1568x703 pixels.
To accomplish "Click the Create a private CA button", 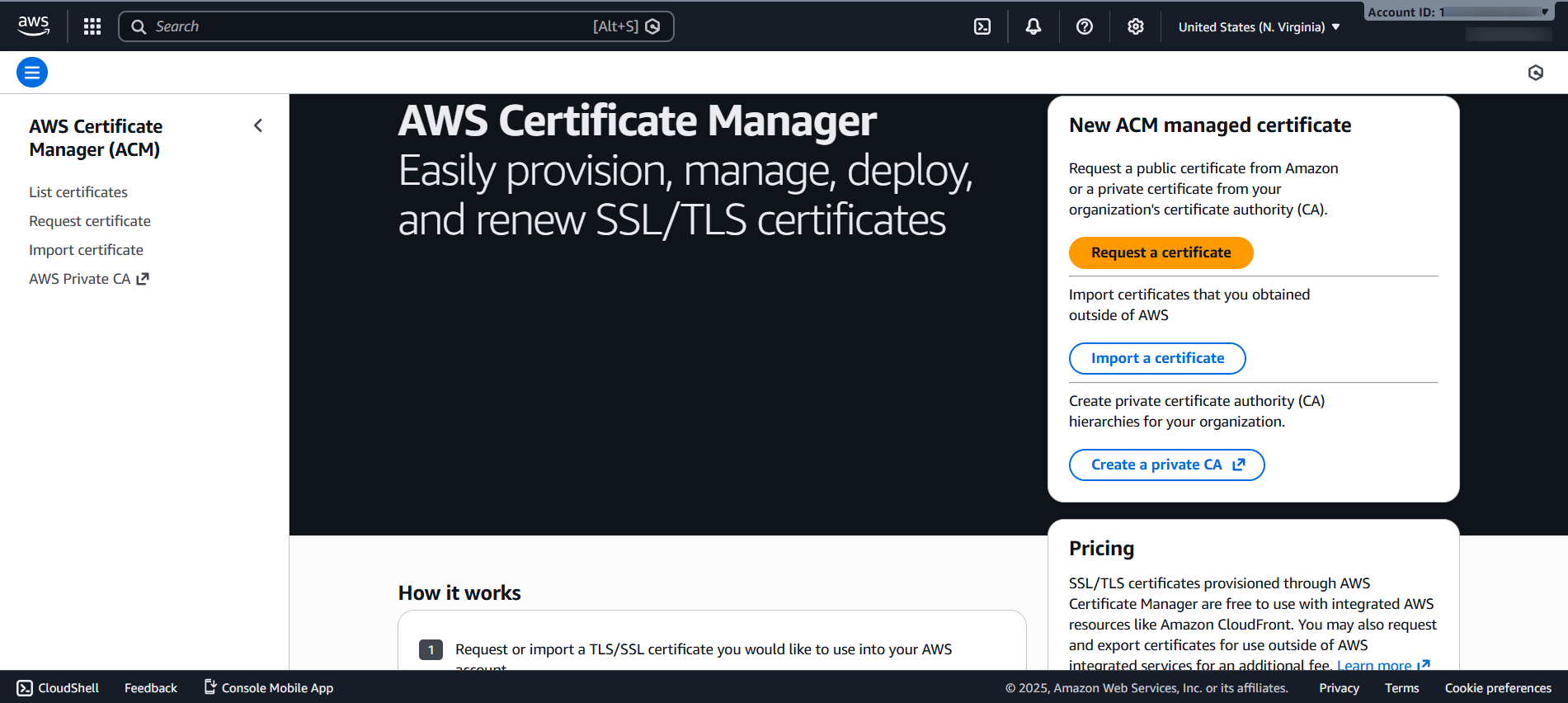I will (1167, 465).
